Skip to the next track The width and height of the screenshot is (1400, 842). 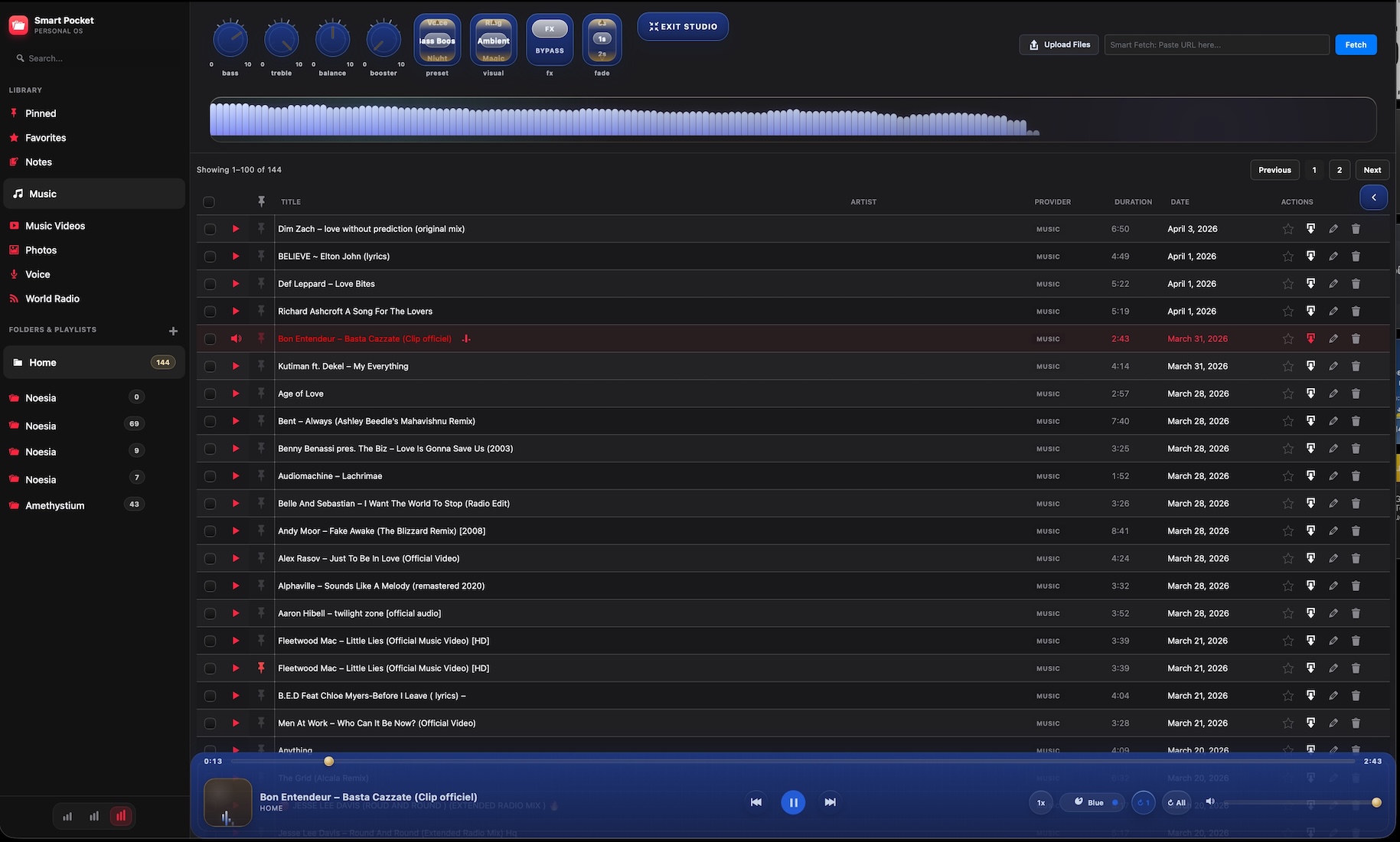pyautogui.click(x=830, y=802)
